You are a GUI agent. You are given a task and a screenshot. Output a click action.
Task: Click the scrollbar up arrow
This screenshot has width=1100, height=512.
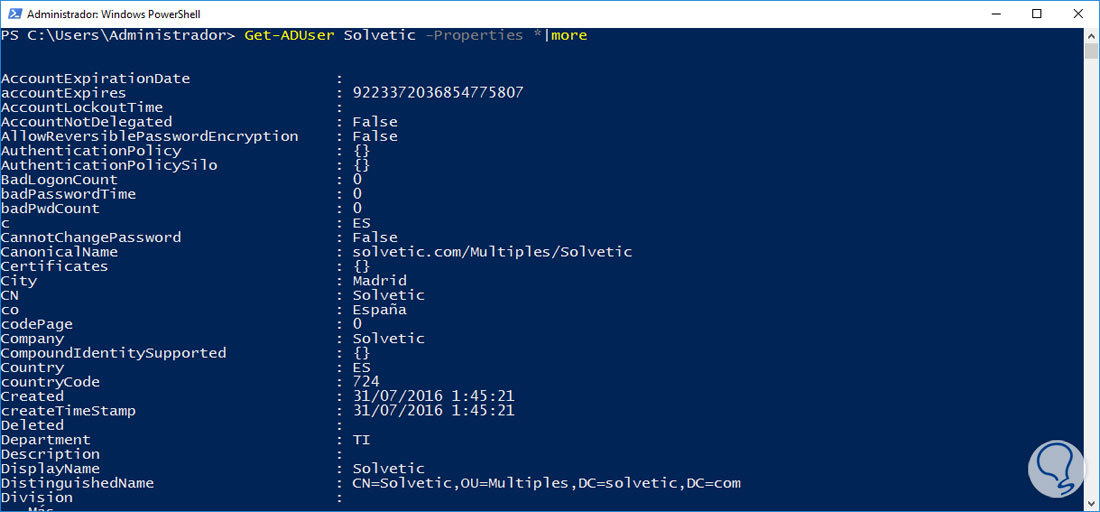[x=1091, y=36]
